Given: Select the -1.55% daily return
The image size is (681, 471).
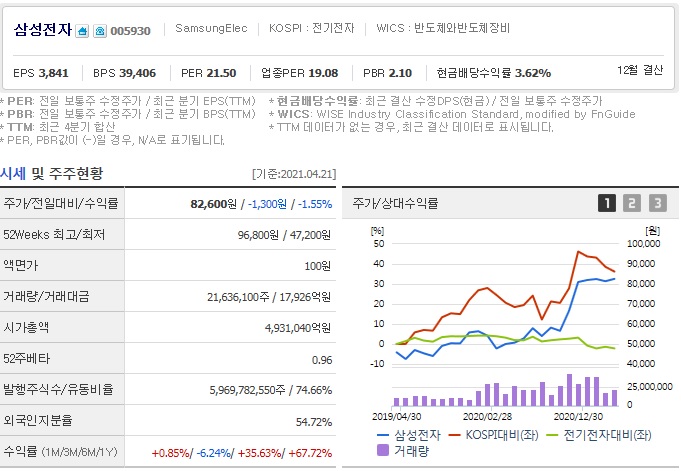Looking at the screenshot, I should coord(315,204).
